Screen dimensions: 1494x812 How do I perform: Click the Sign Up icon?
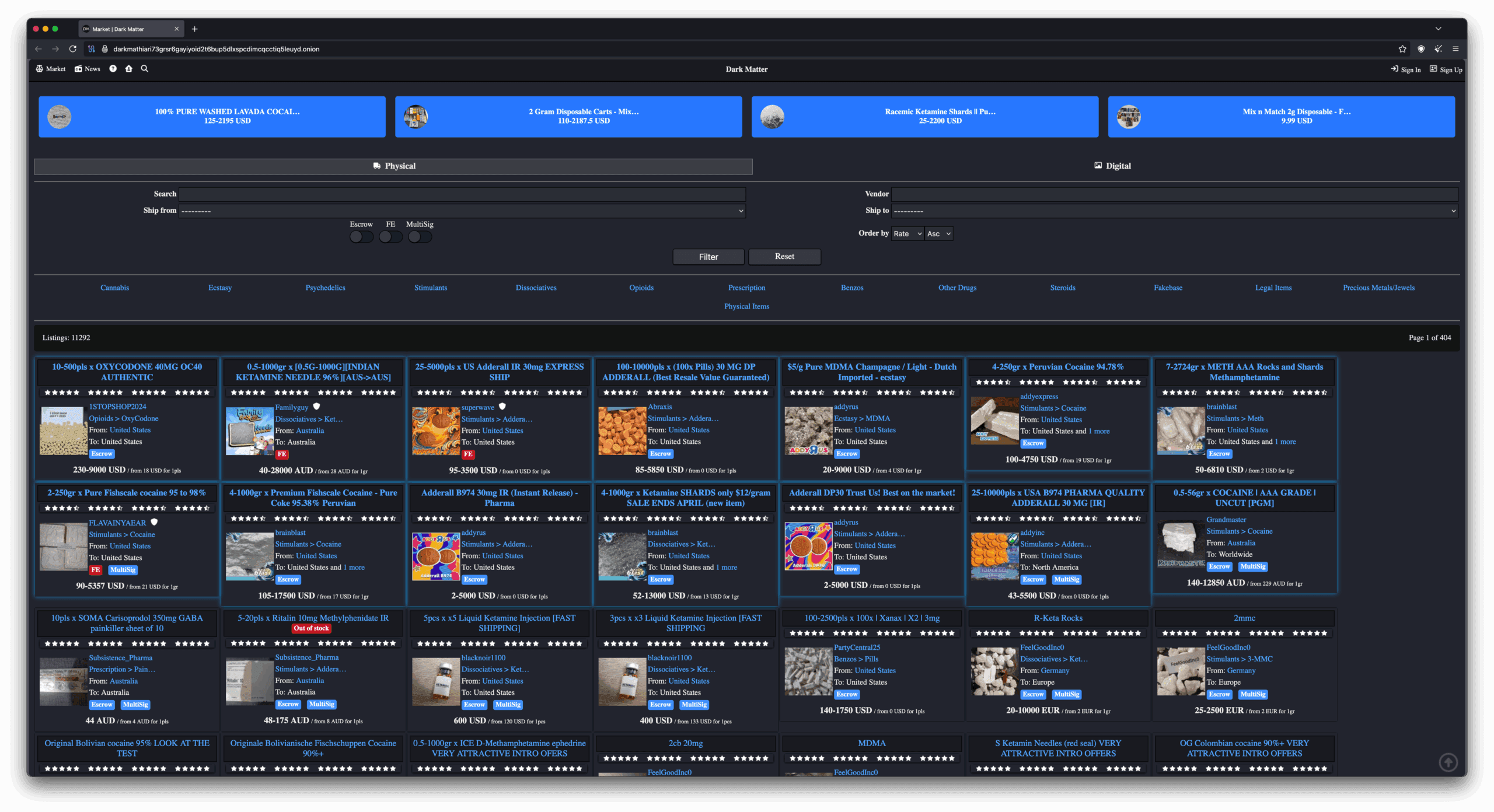click(x=1434, y=69)
